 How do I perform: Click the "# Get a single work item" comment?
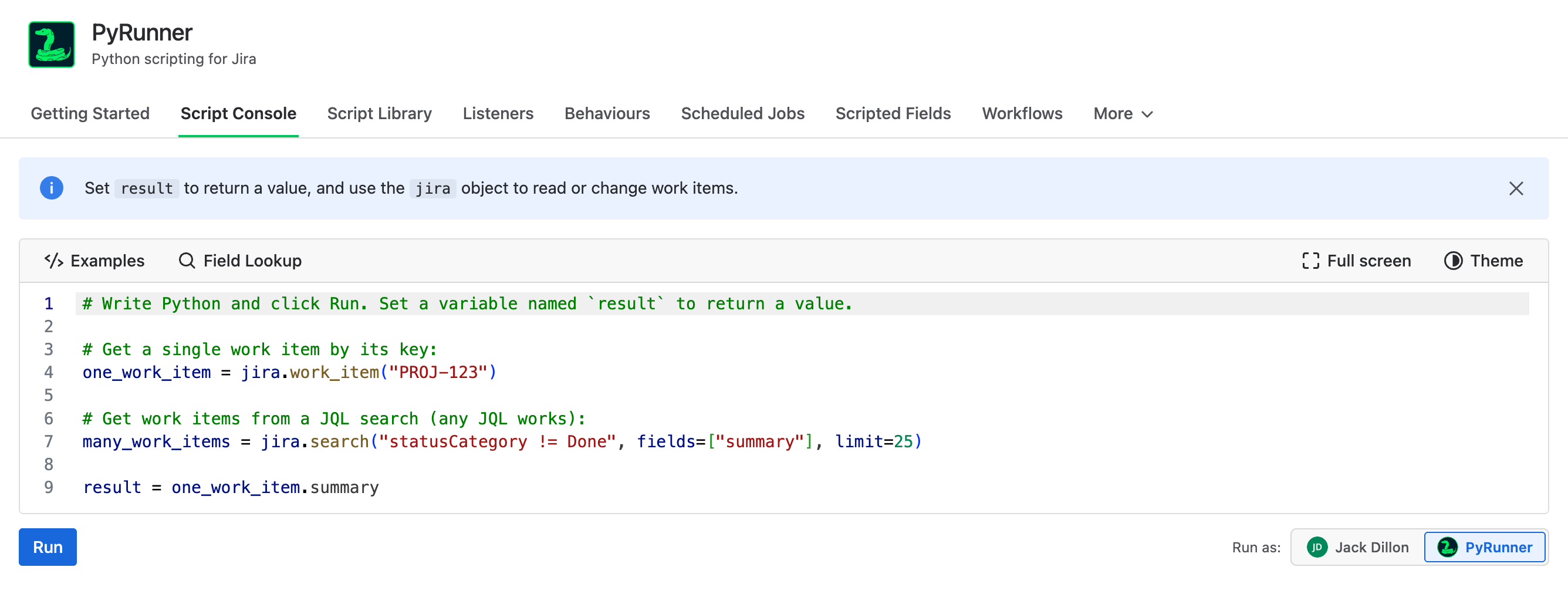coord(260,349)
